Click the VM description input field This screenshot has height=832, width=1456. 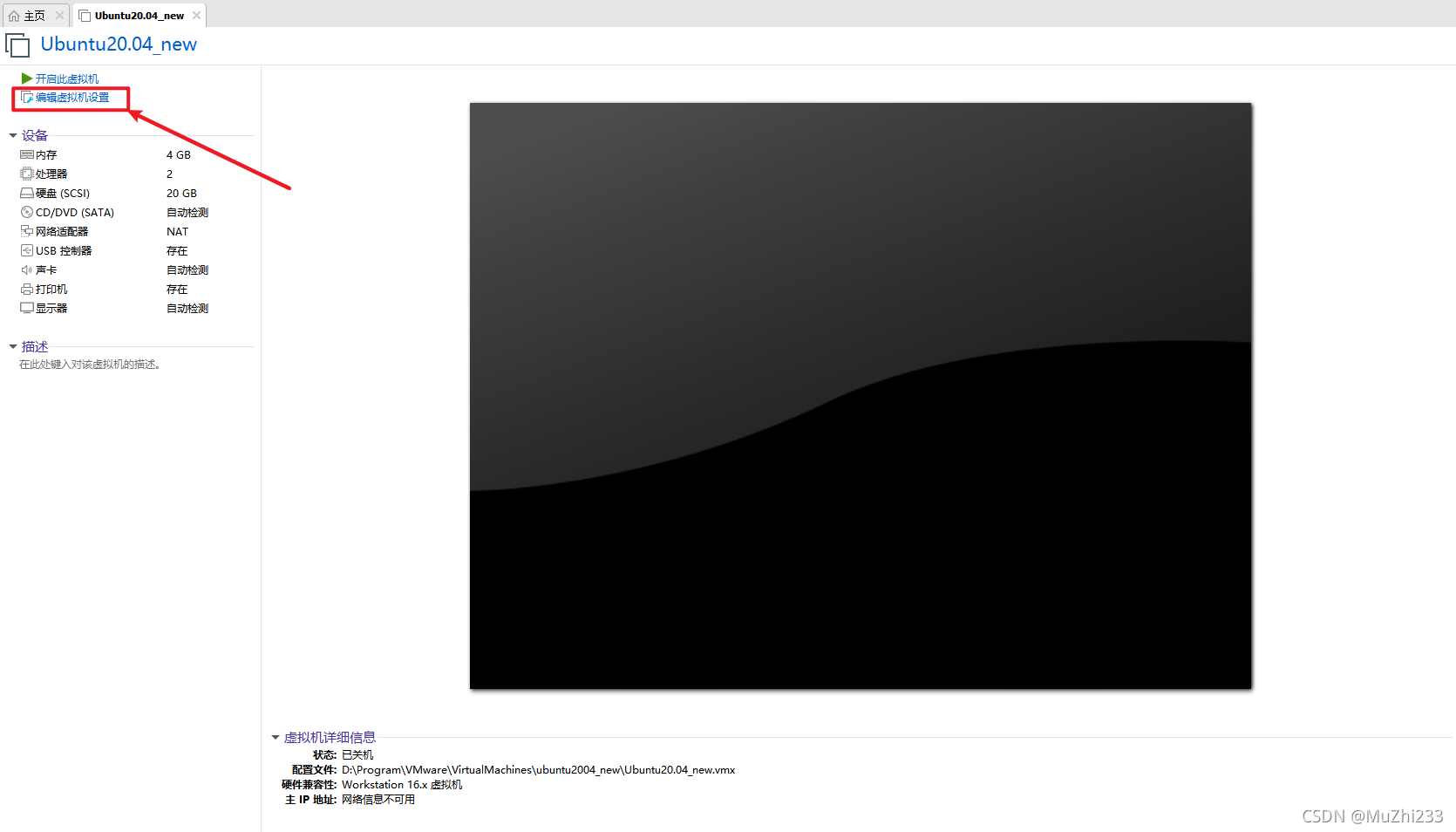click(90, 365)
